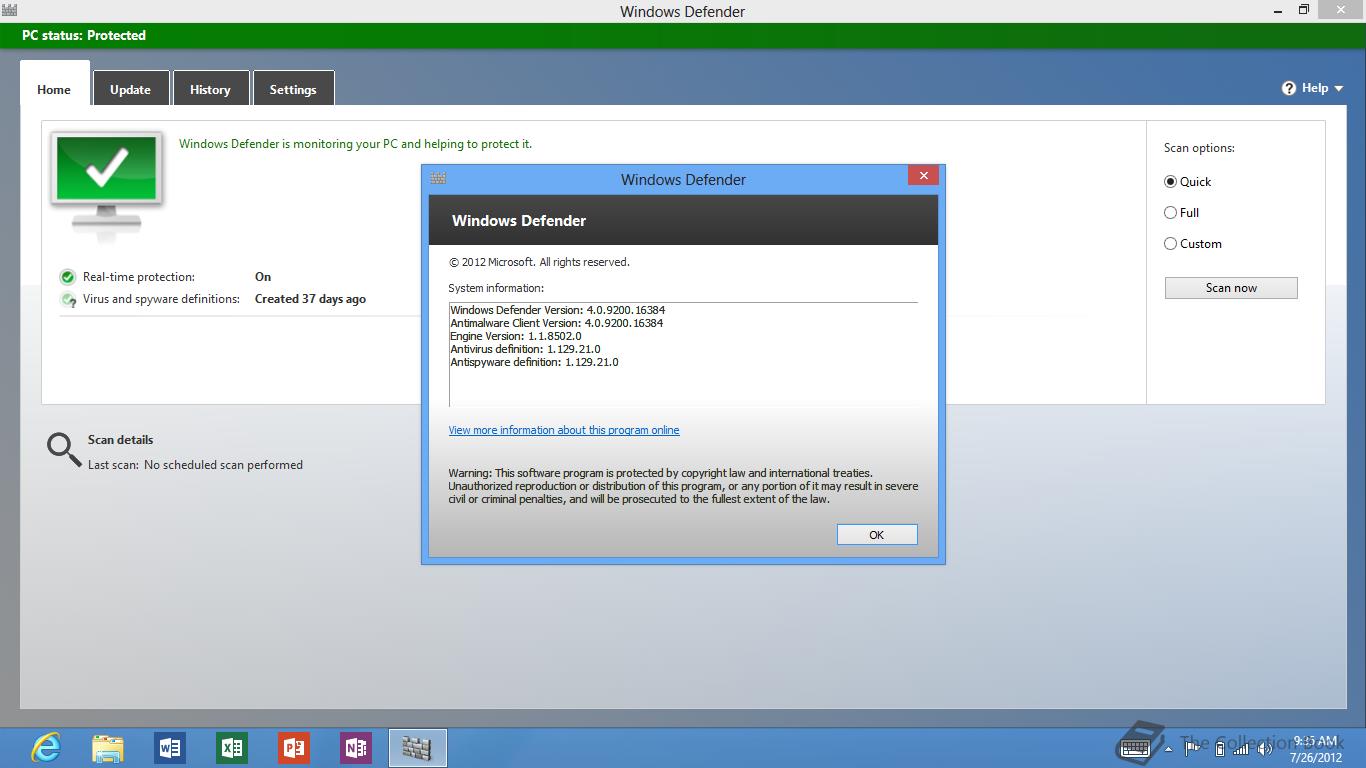Click the 'Windows Defender is monitoring your PC' message

[355, 144]
